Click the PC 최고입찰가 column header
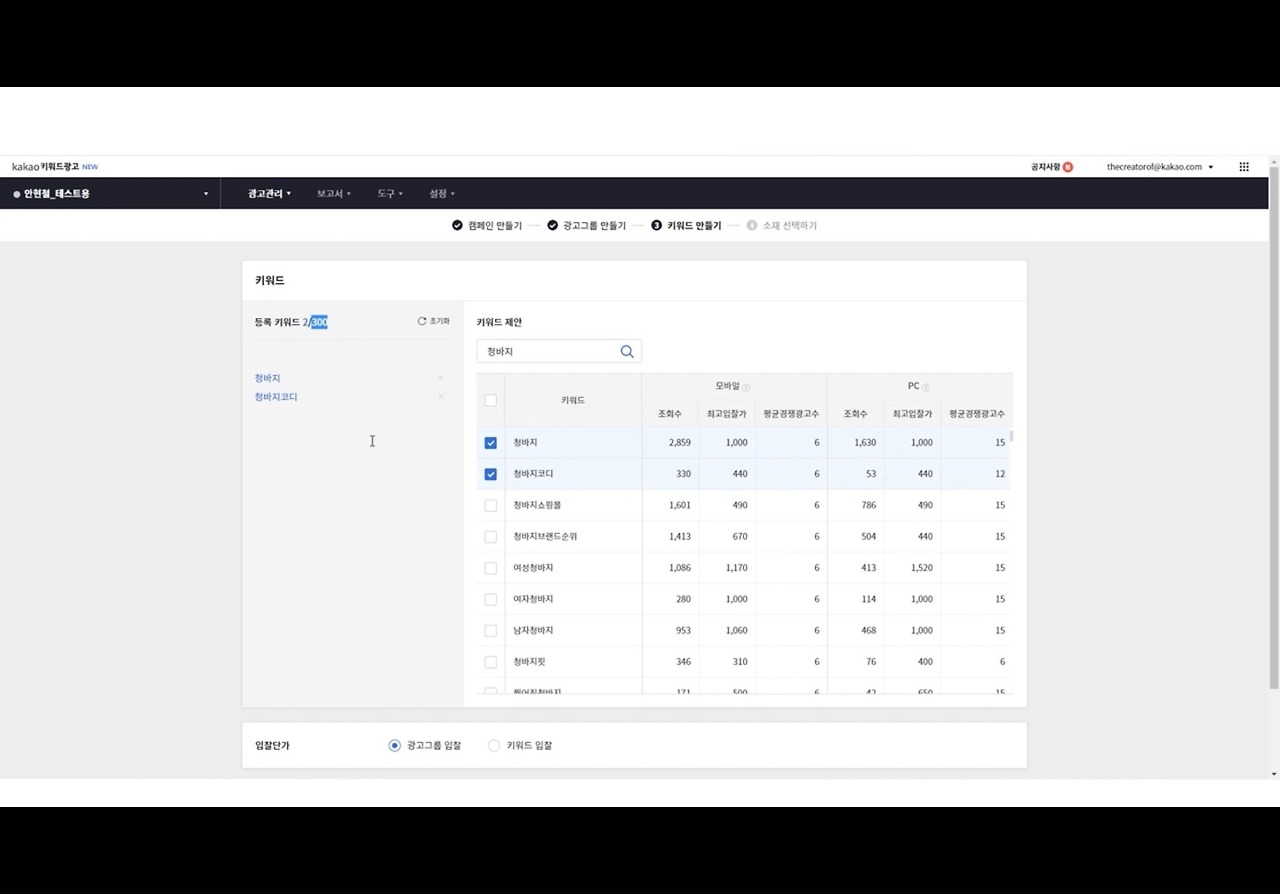 click(912, 413)
